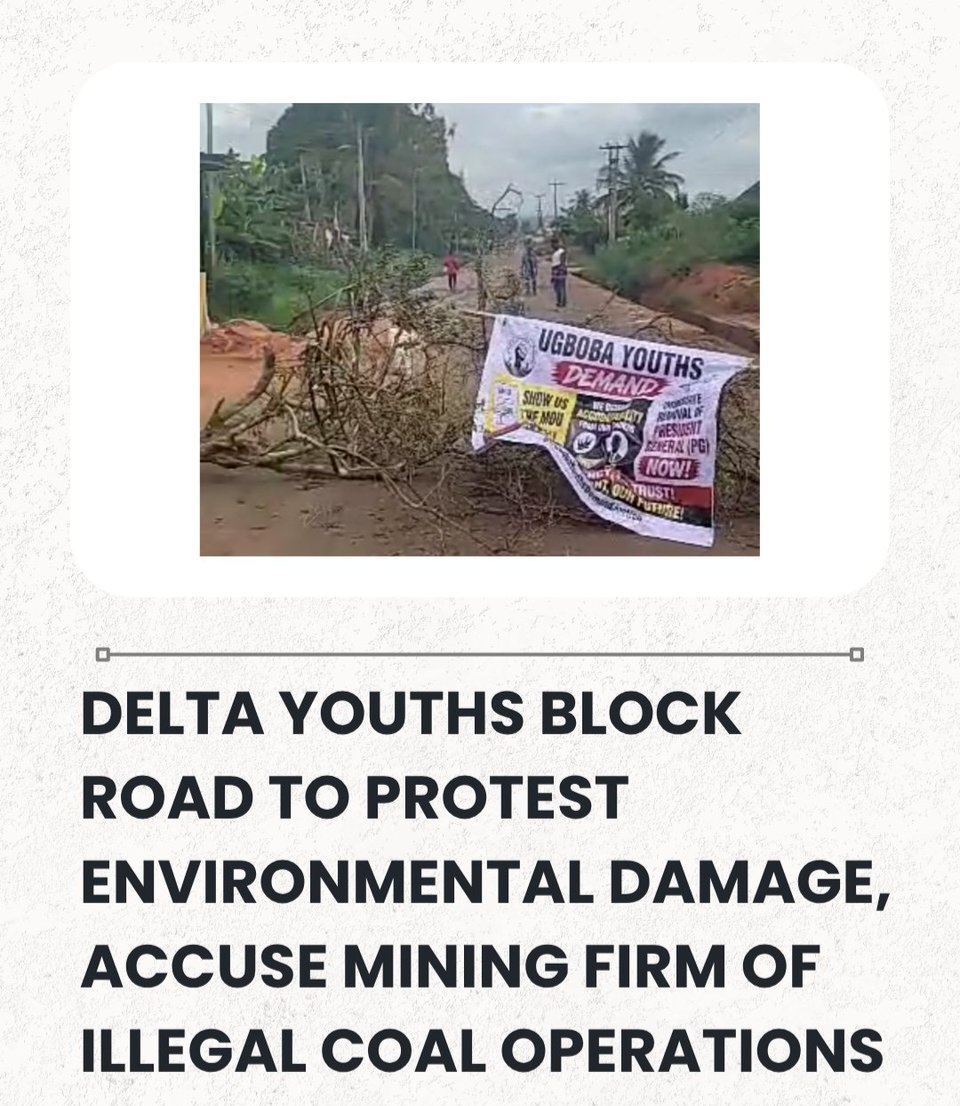Click the two people standing on road
The width and height of the screenshot is (960, 1106).
(544, 272)
